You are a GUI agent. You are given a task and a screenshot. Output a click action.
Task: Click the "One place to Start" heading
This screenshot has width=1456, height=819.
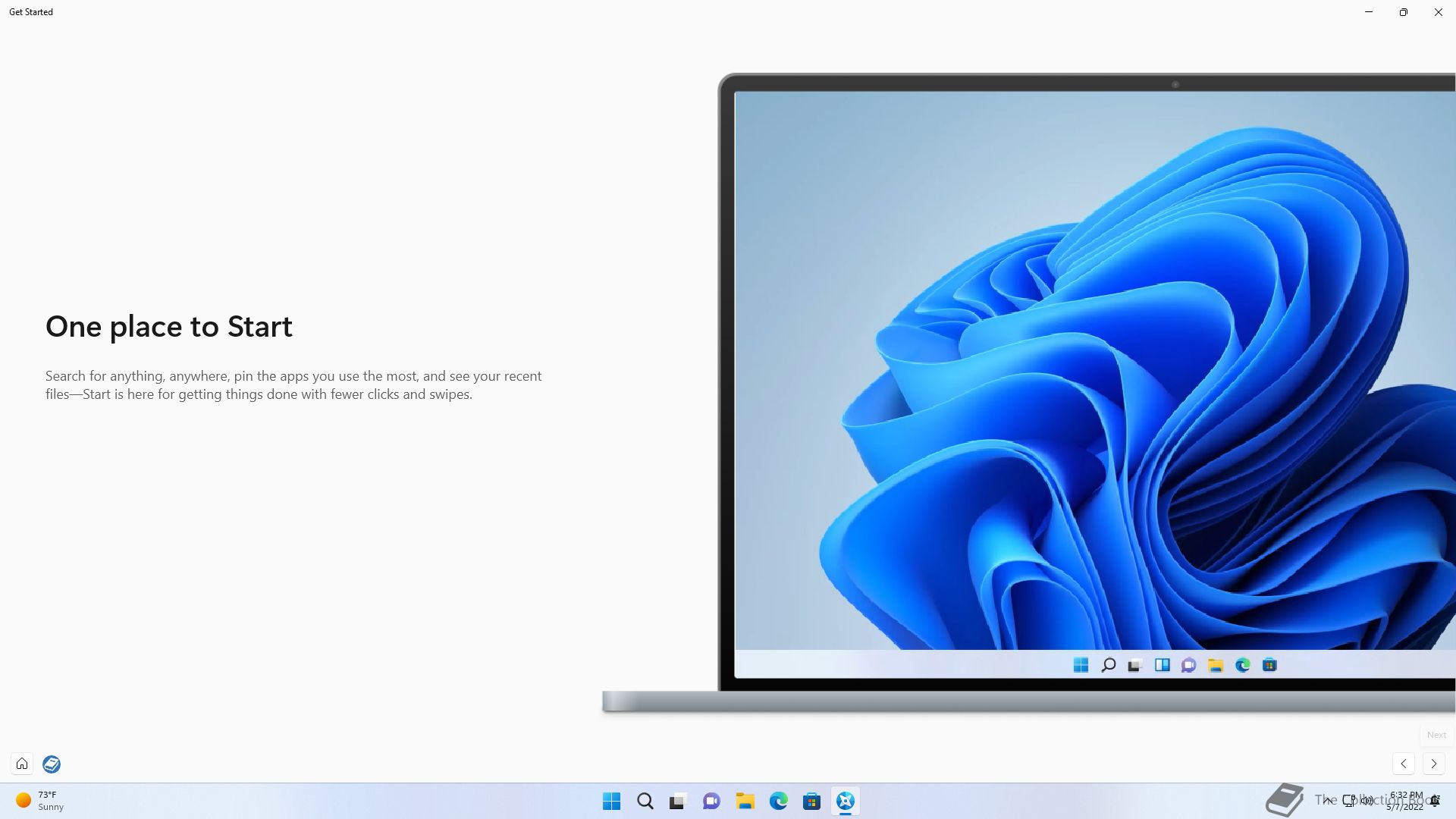click(x=169, y=327)
